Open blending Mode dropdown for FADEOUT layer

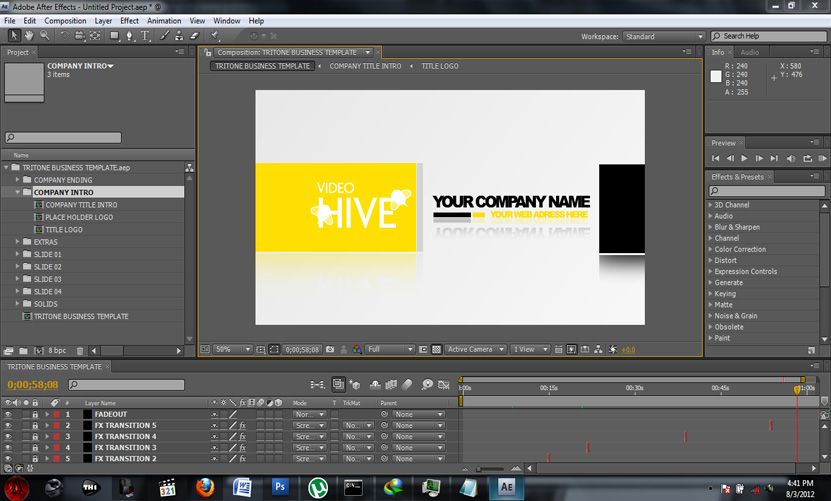[310, 414]
